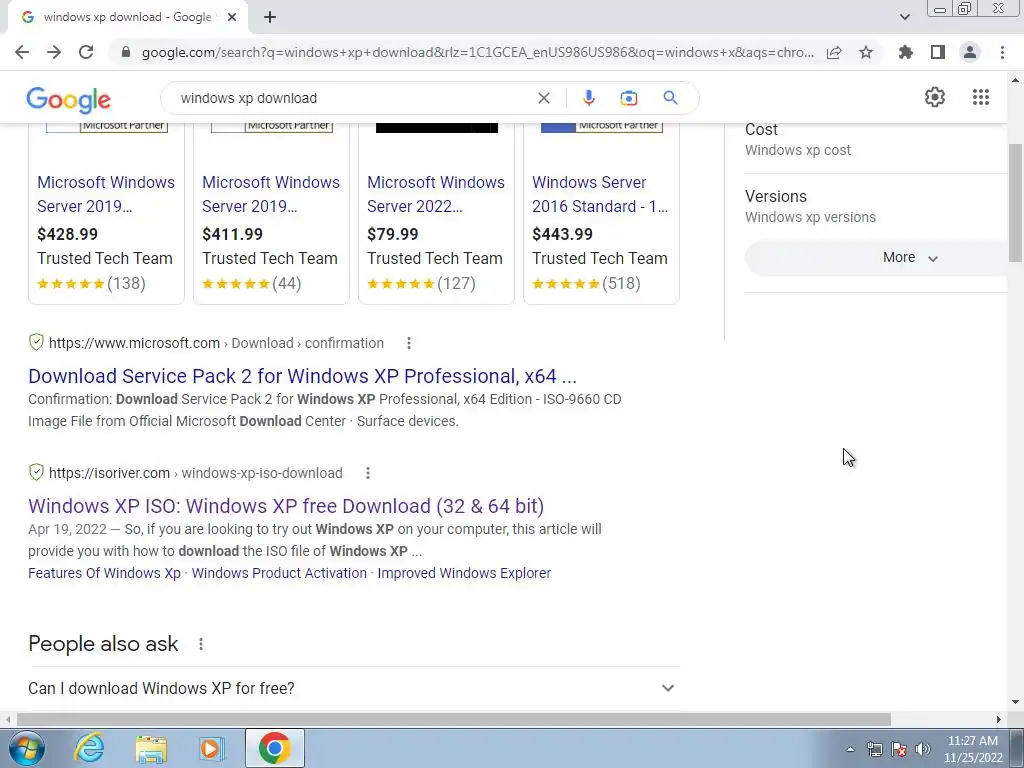Open the Action Center flag icon
Screen dimensions: 1024x768
(x=899, y=749)
